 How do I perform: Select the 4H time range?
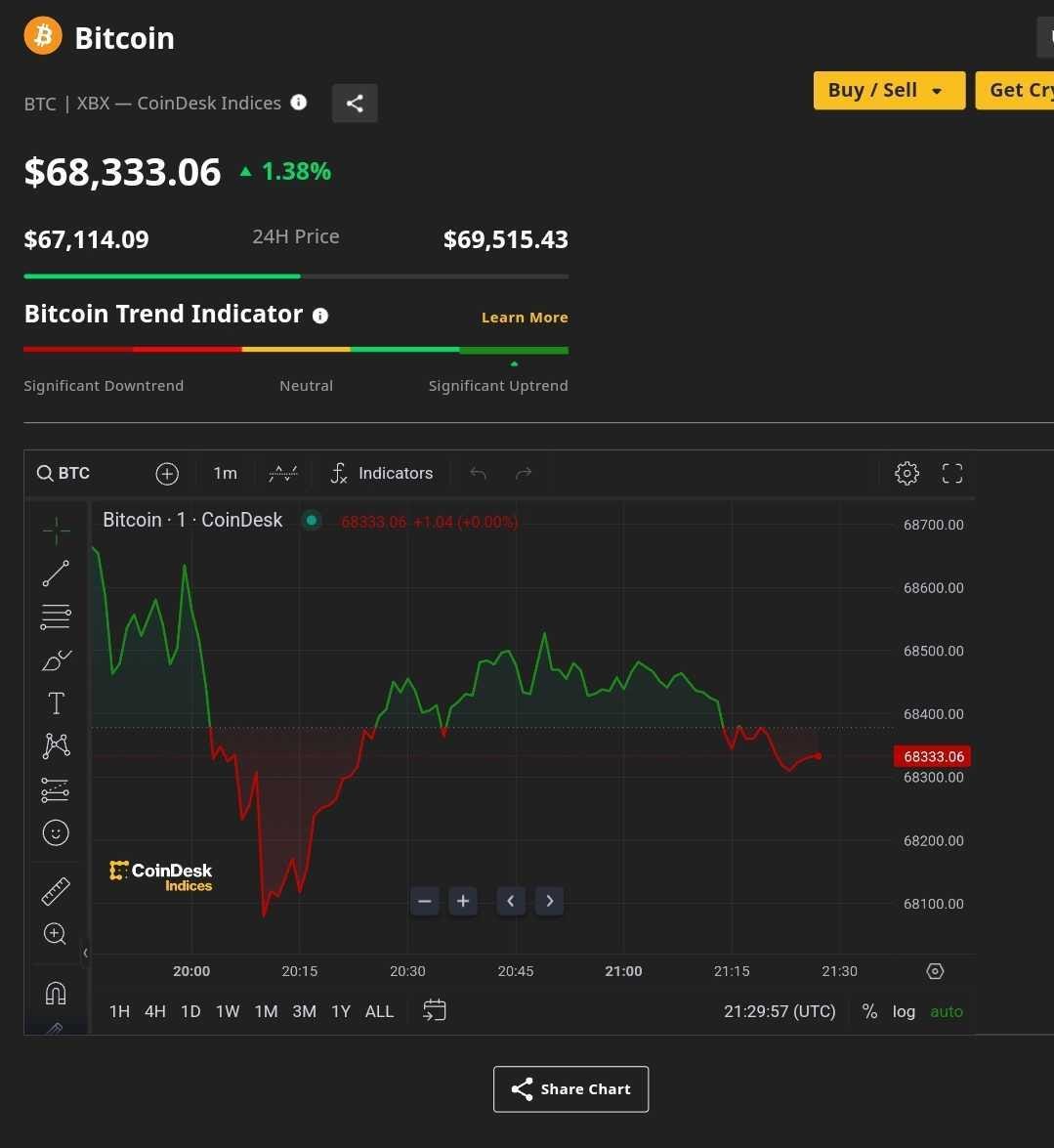click(155, 1012)
